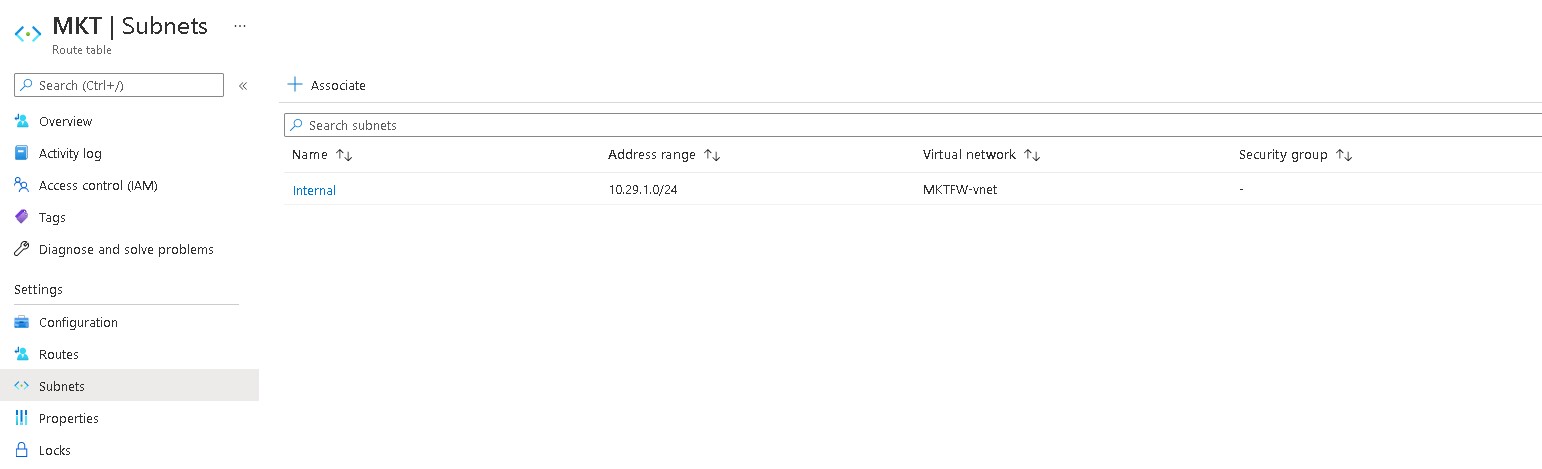The height and width of the screenshot is (469, 1542).
Task: Click the purple Tags icon
Action: click(22, 217)
